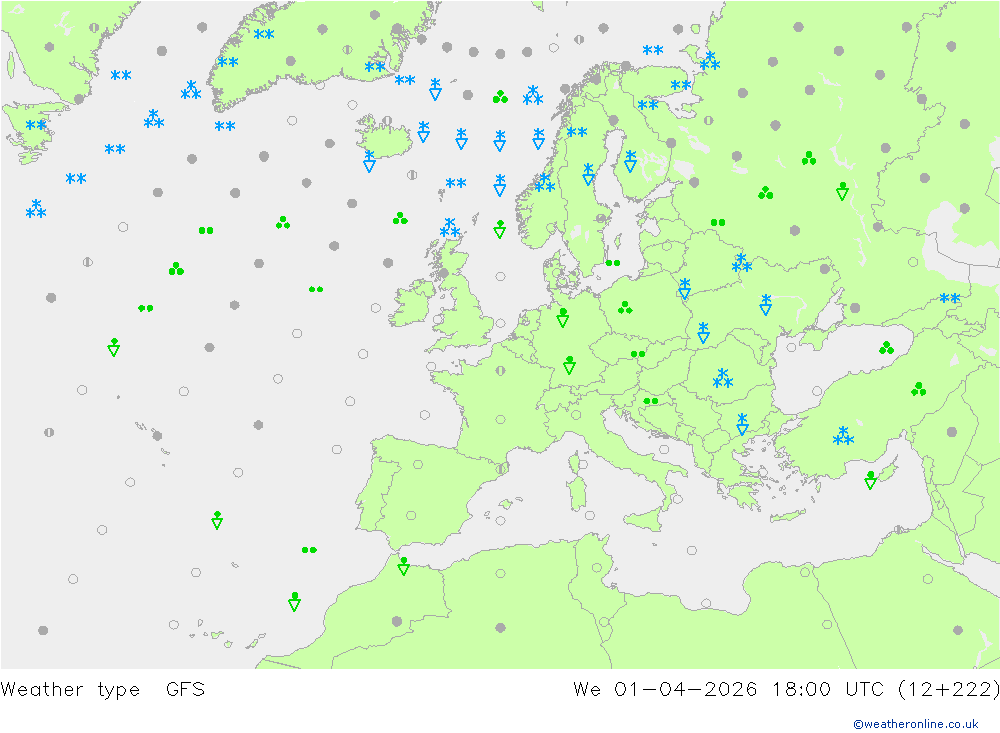Select blue snow shower symbol on Iceland's west coast

tap(369, 161)
